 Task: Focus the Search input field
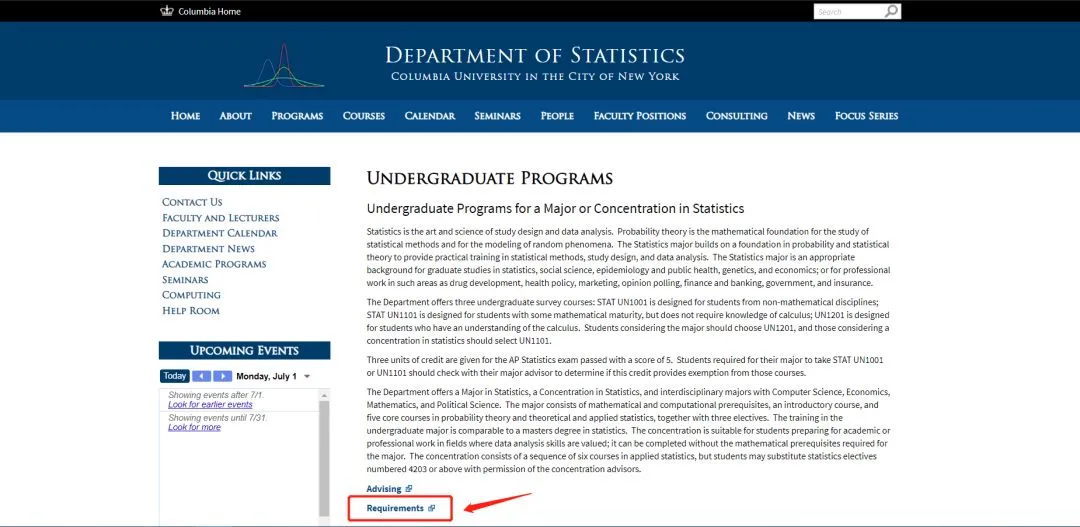[x=848, y=12]
